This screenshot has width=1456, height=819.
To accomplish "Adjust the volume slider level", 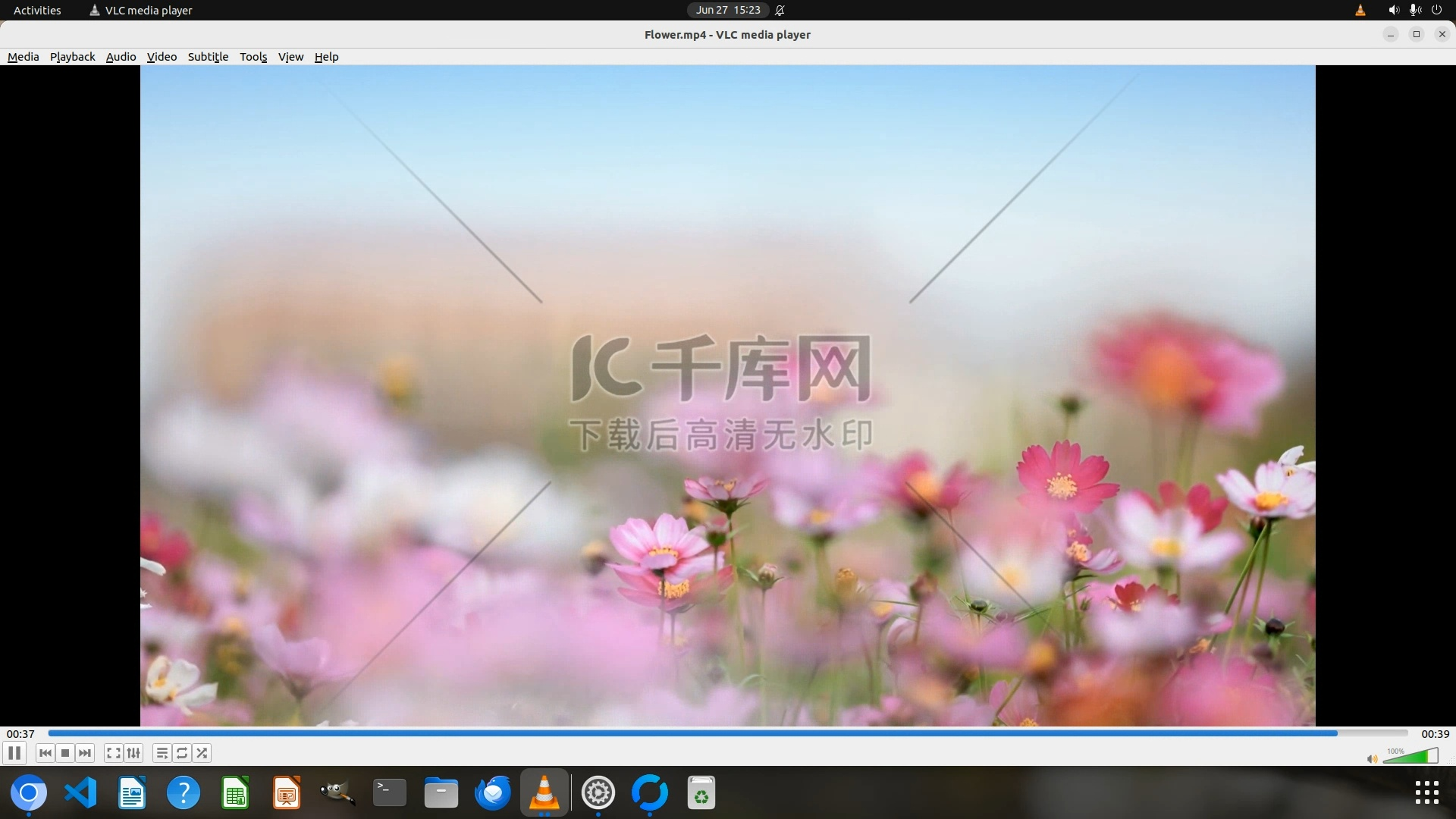I will pyautogui.click(x=1410, y=756).
